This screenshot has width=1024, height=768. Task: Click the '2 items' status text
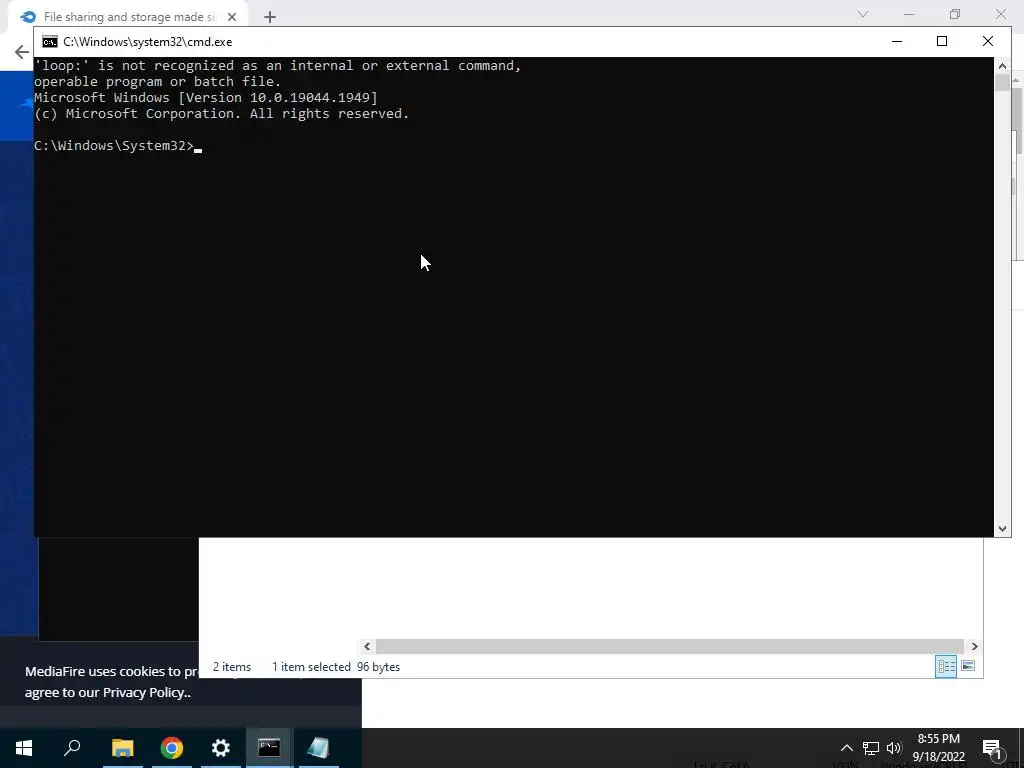(x=232, y=667)
